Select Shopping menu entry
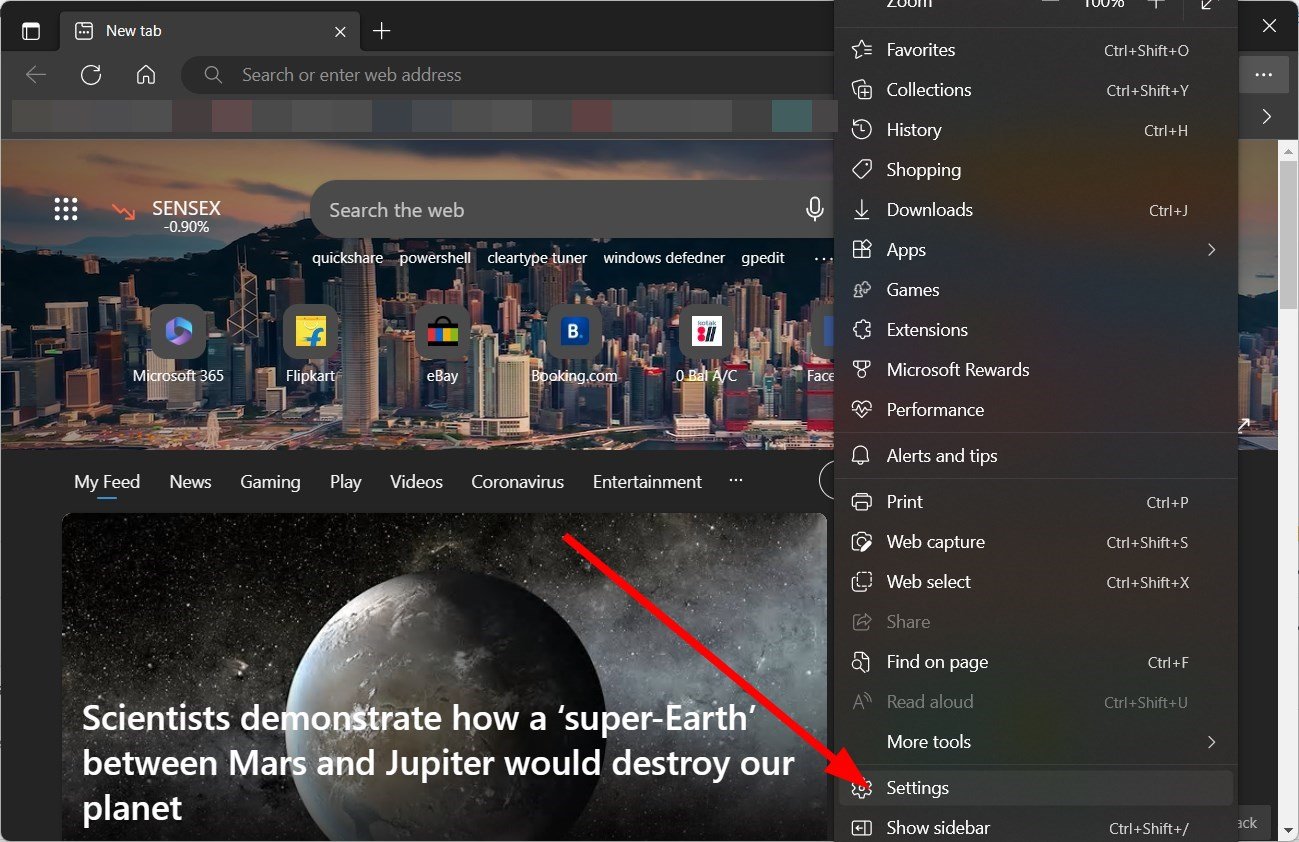The image size is (1299, 842). pyautogui.click(x=1036, y=170)
